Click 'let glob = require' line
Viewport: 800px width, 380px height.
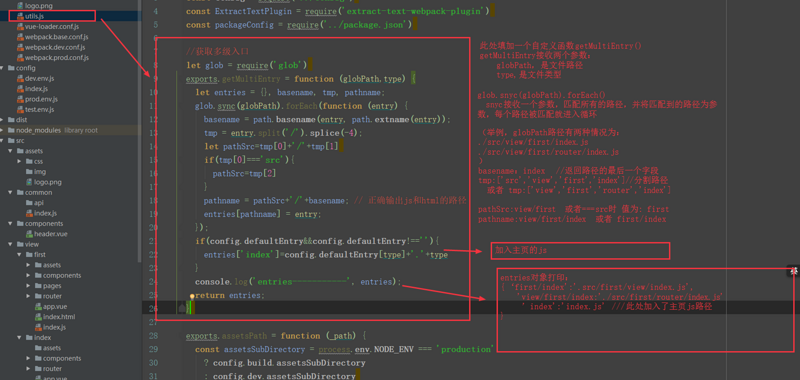point(246,65)
